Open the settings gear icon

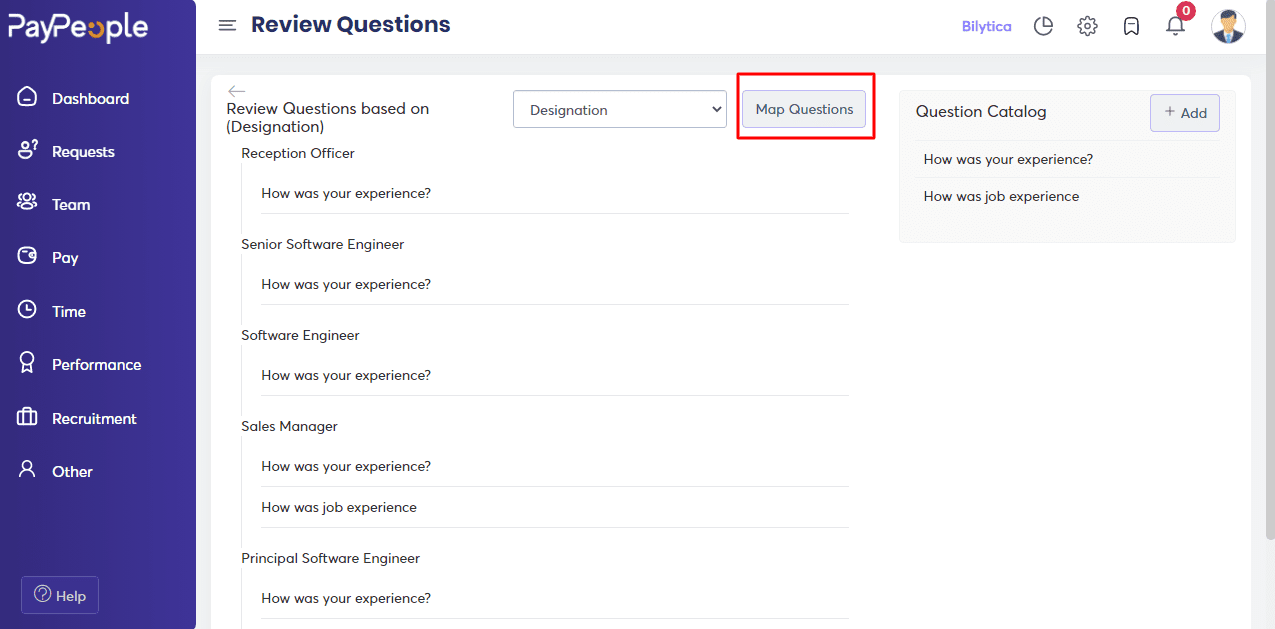point(1087,26)
